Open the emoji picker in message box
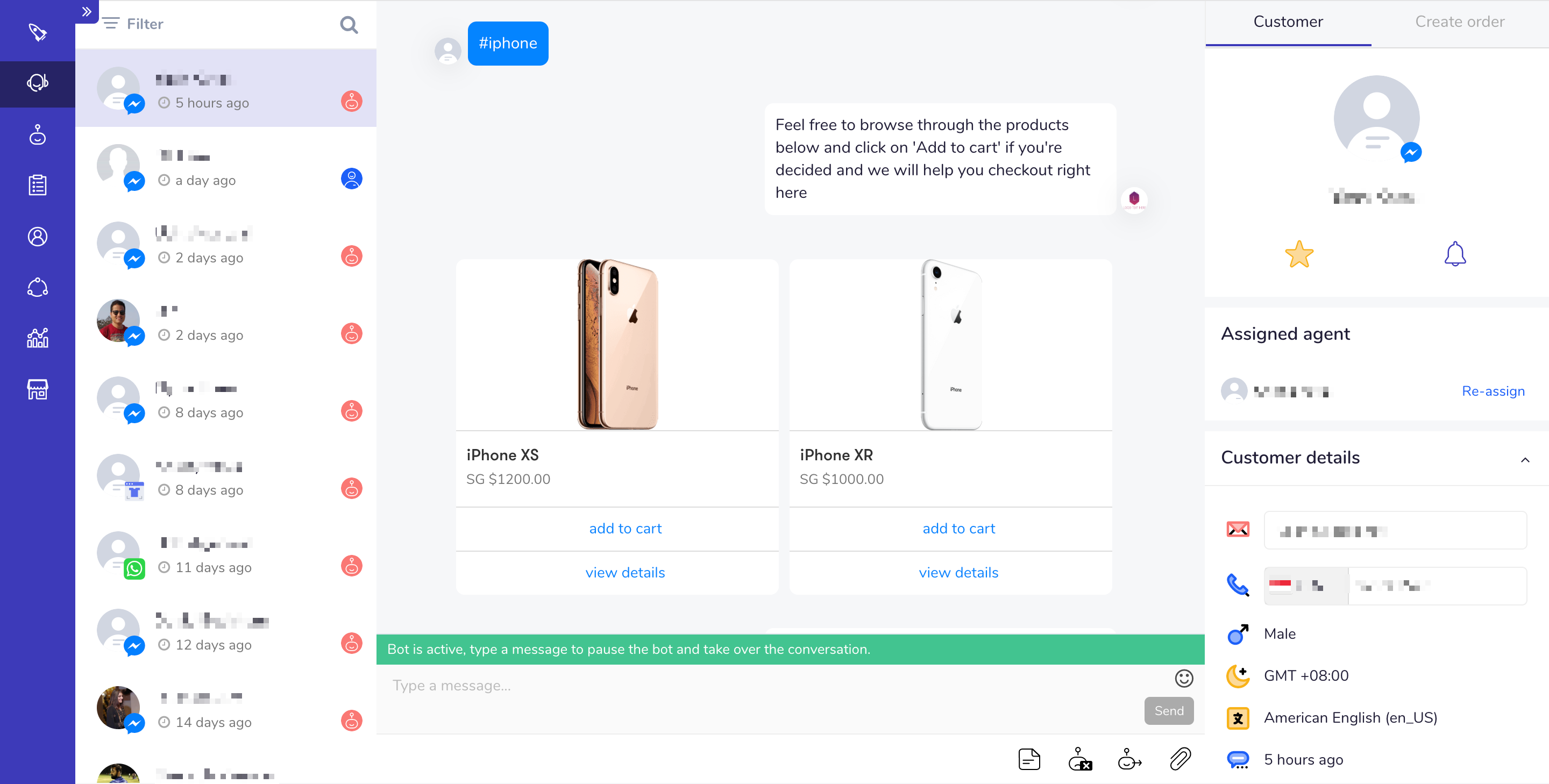The height and width of the screenshot is (784, 1549). pyautogui.click(x=1184, y=678)
